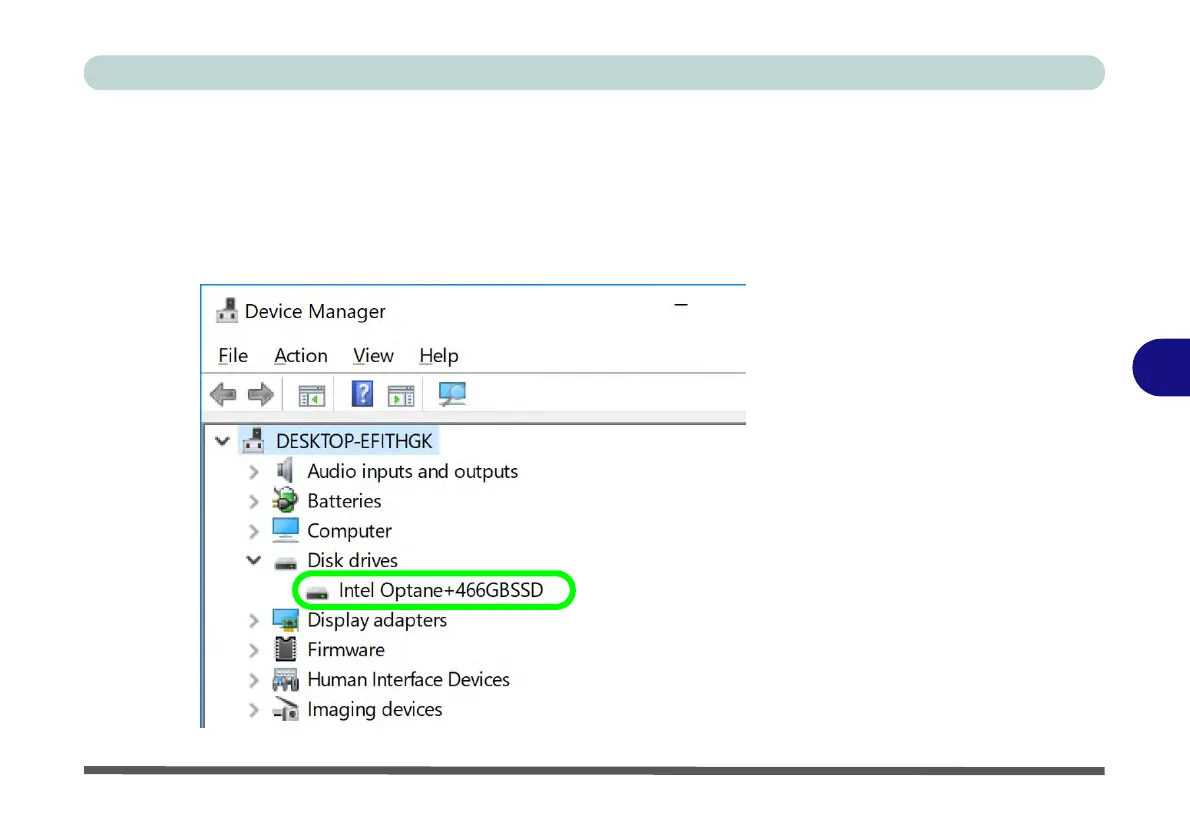Select the Batteries tree item

(344, 501)
